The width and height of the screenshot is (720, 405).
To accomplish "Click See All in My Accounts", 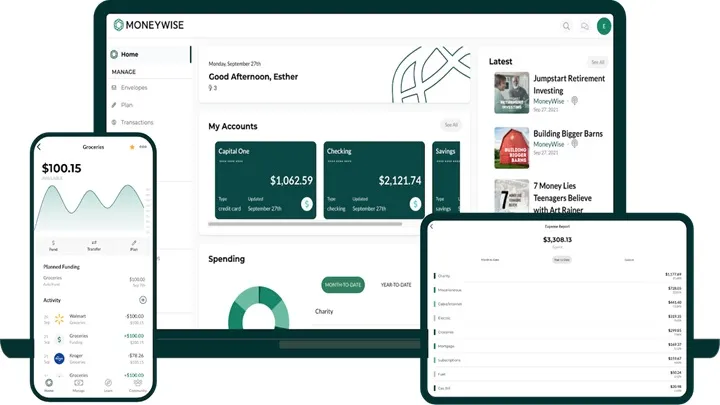I will pyautogui.click(x=450, y=125).
